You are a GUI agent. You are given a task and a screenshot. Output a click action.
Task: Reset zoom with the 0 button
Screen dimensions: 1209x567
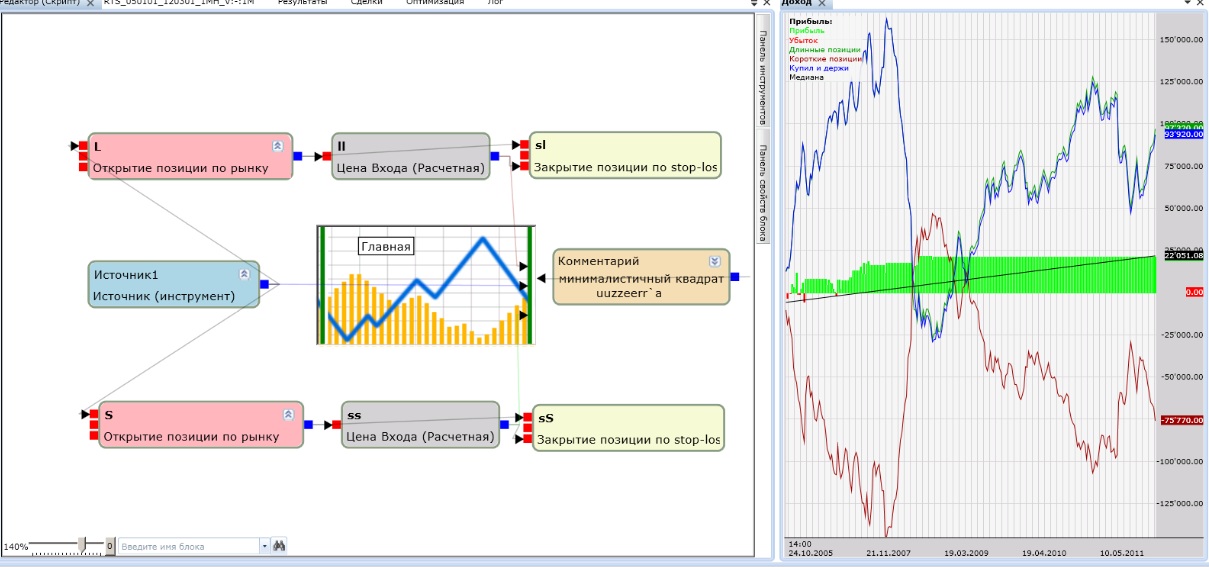[x=110, y=547]
